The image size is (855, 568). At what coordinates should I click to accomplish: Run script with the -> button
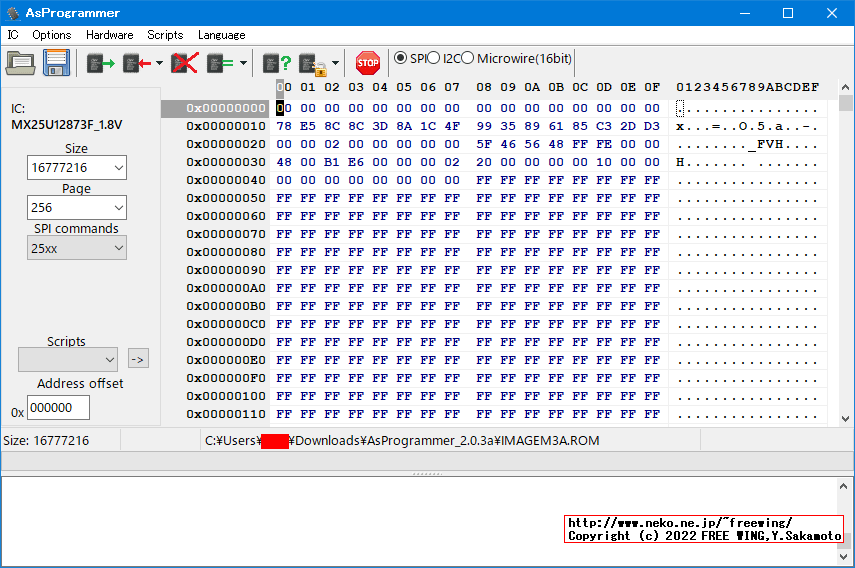(139, 359)
